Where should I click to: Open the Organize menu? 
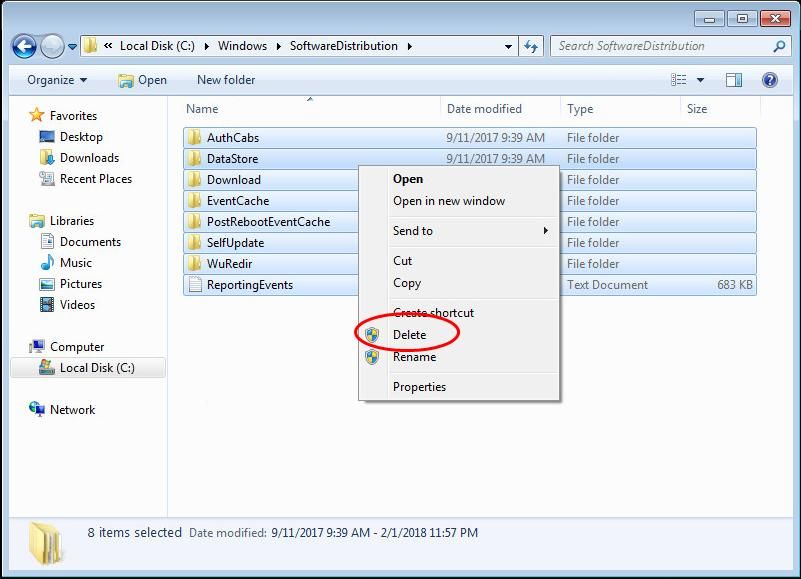tap(57, 80)
